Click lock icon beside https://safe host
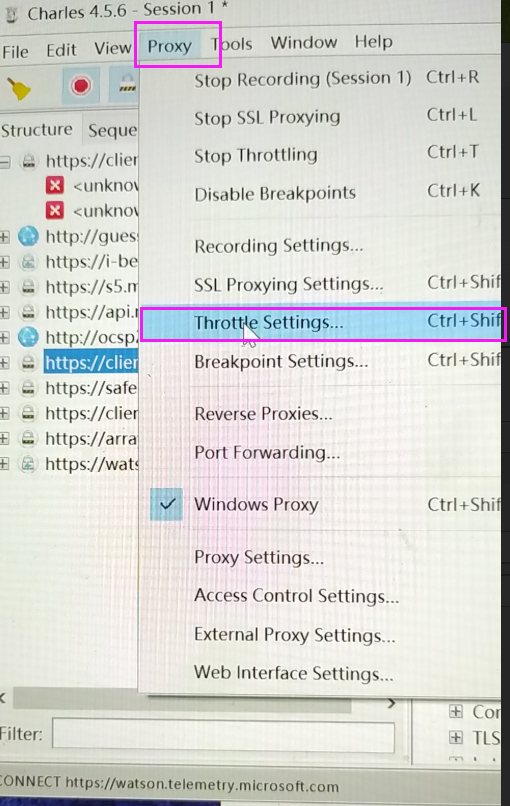Image resolution: width=510 pixels, height=806 pixels. [28, 388]
